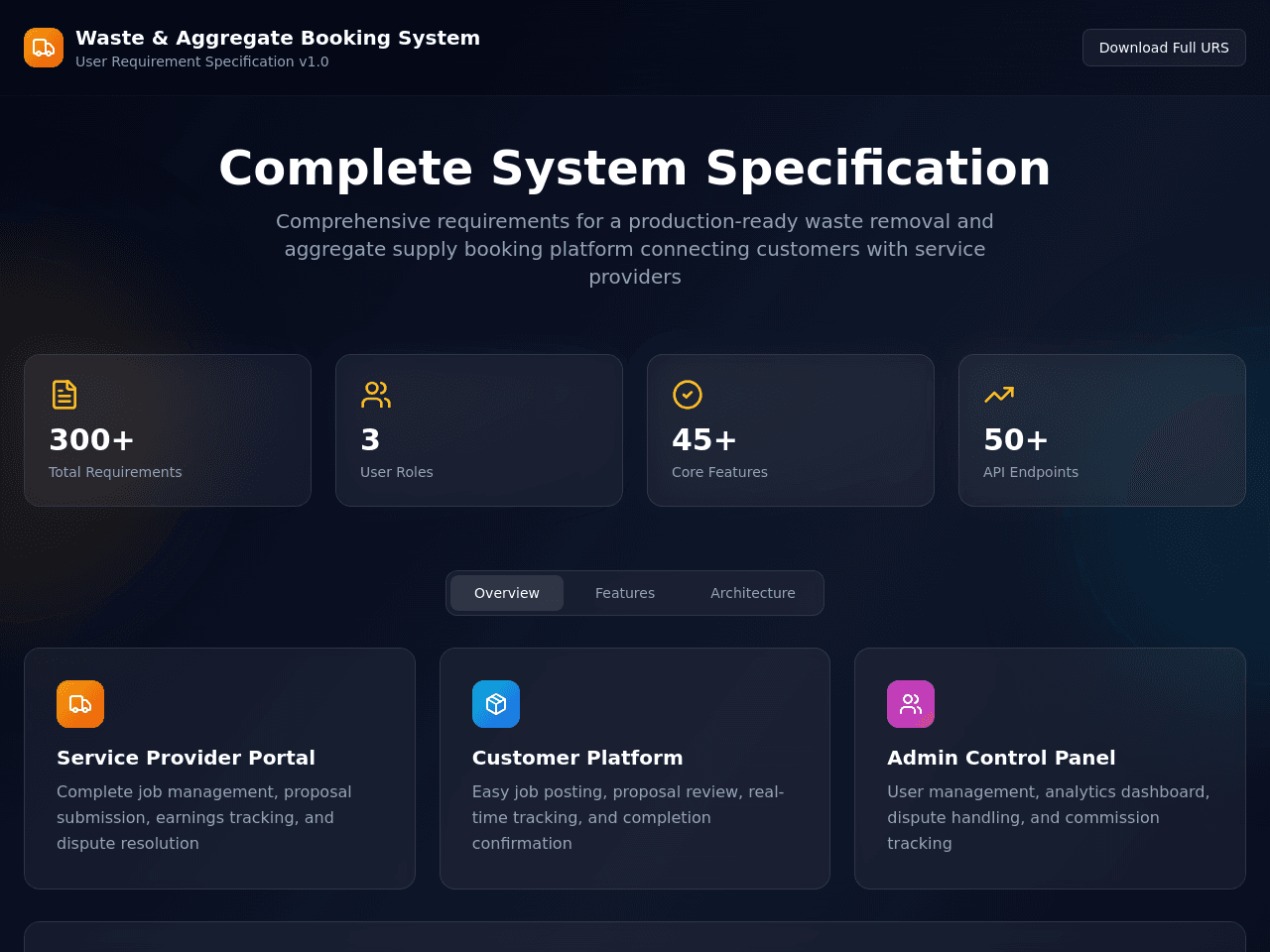The width and height of the screenshot is (1270, 952).
Task: Click the Admin Control Panel heading
Action: click(1001, 758)
